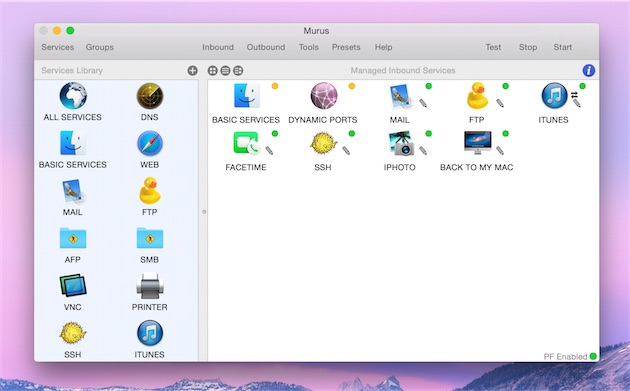The height and width of the screenshot is (391, 630).
Task: Select managed FTP duck icon
Action: pyautogui.click(x=477, y=96)
